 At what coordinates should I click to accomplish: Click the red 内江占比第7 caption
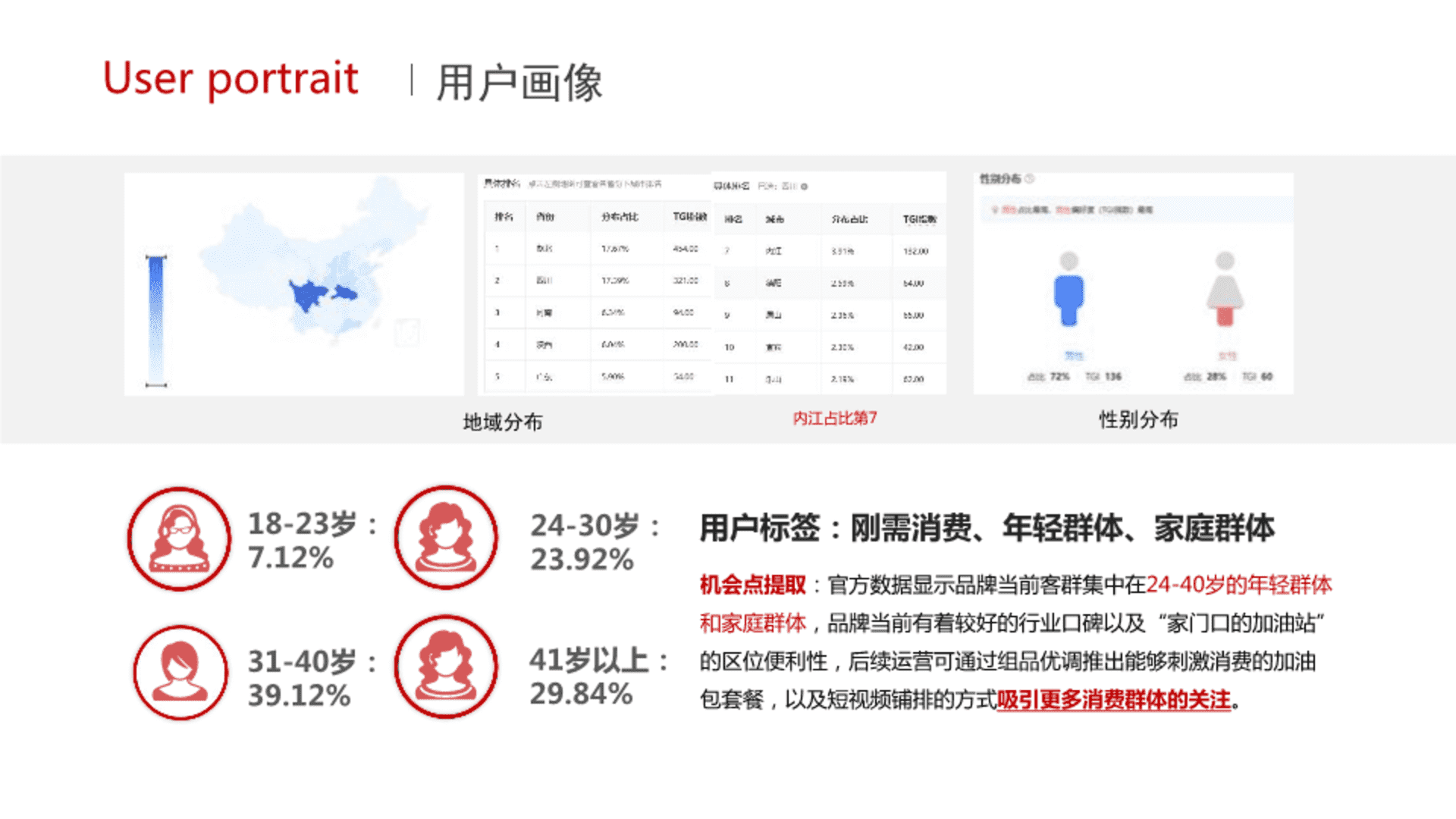(835, 418)
